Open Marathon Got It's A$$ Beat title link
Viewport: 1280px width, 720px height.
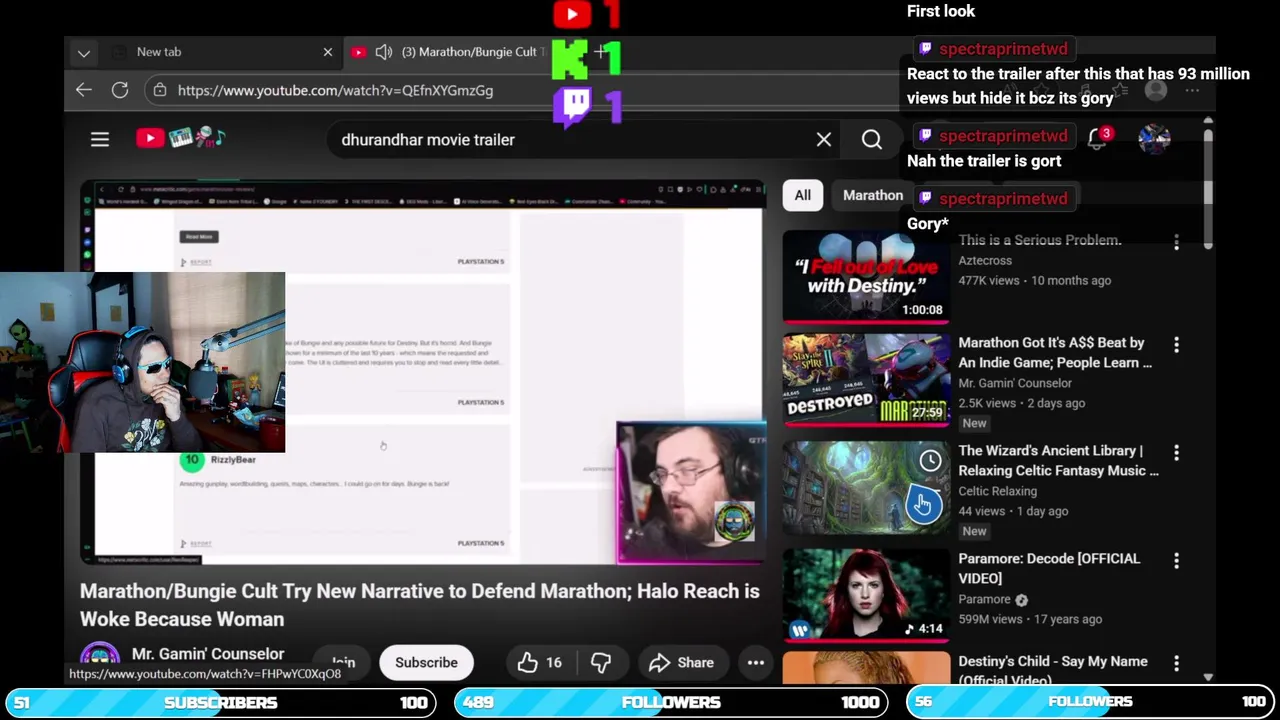pos(1054,352)
